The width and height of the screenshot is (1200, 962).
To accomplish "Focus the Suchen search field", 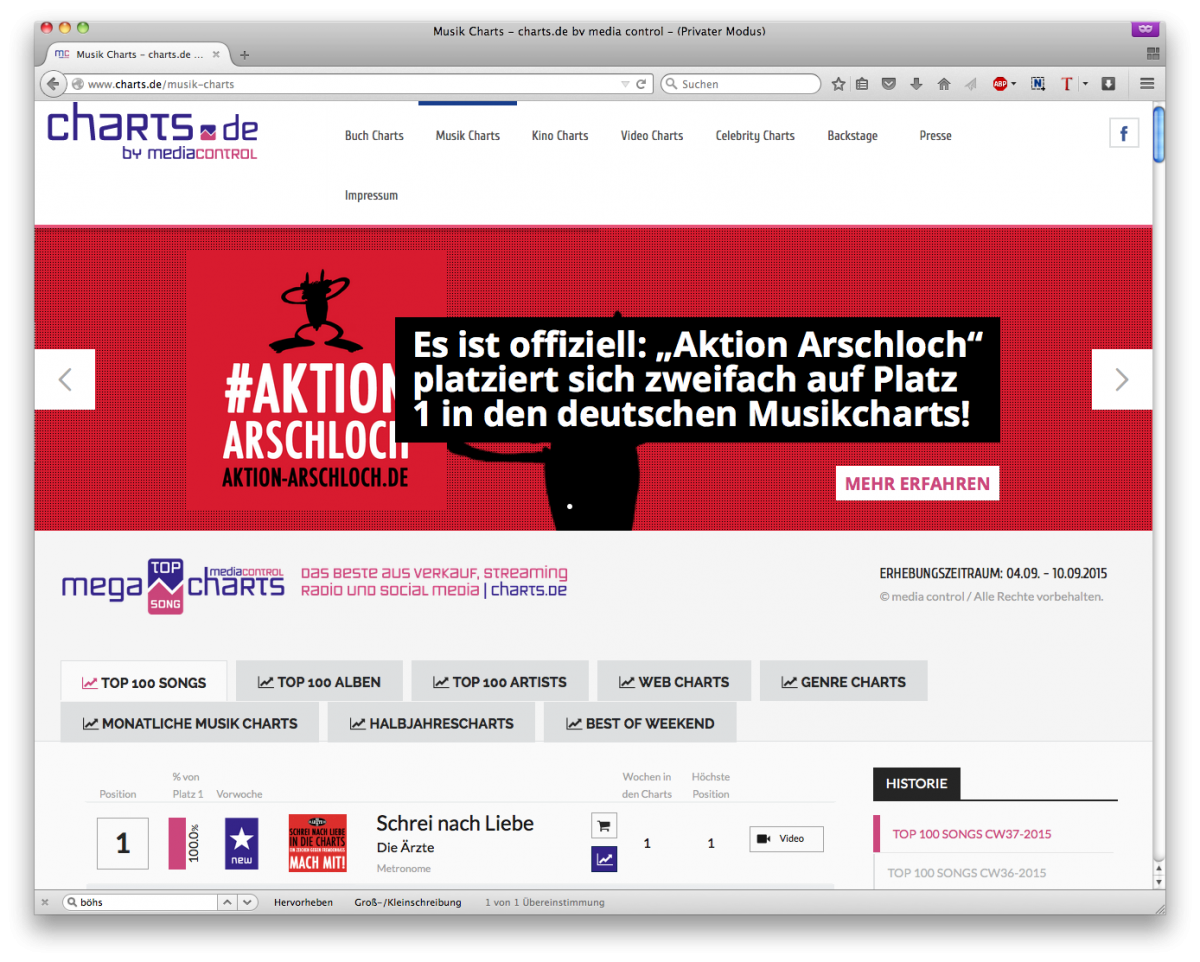I will tap(740, 84).
